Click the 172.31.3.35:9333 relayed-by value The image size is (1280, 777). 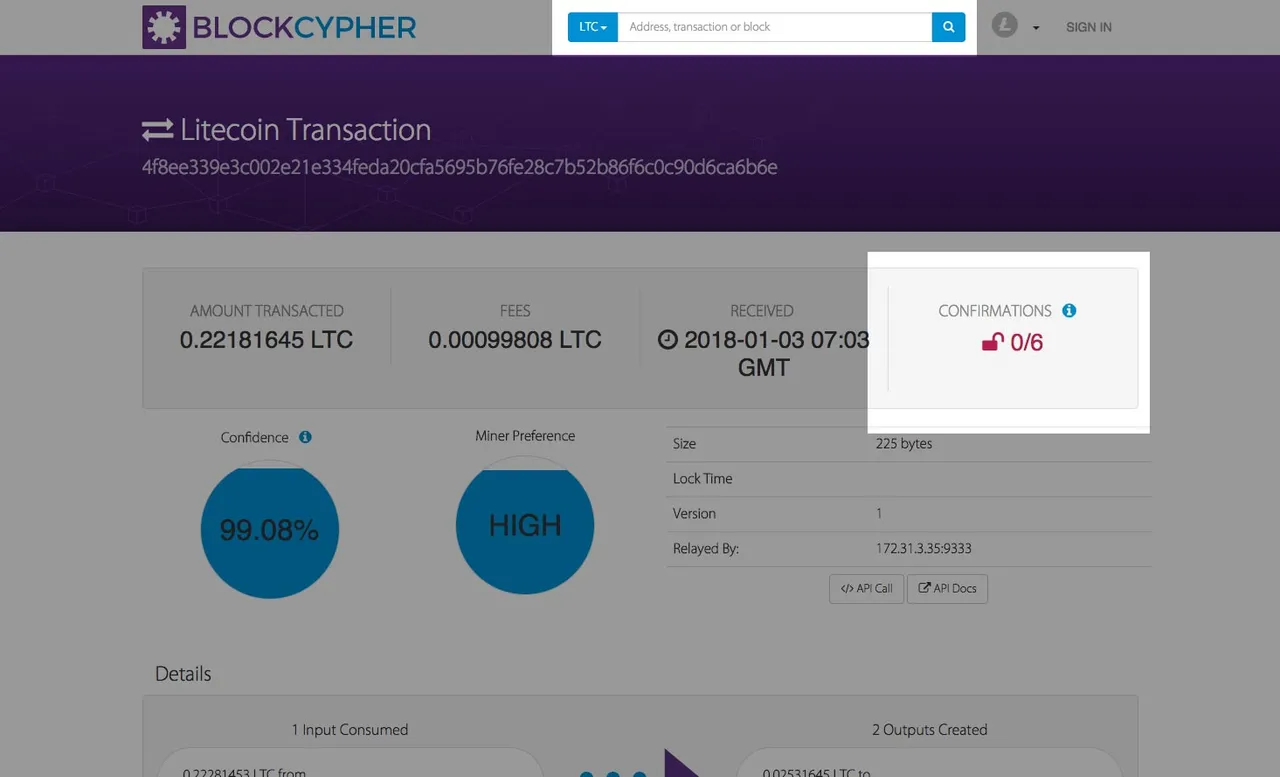click(x=924, y=548)
